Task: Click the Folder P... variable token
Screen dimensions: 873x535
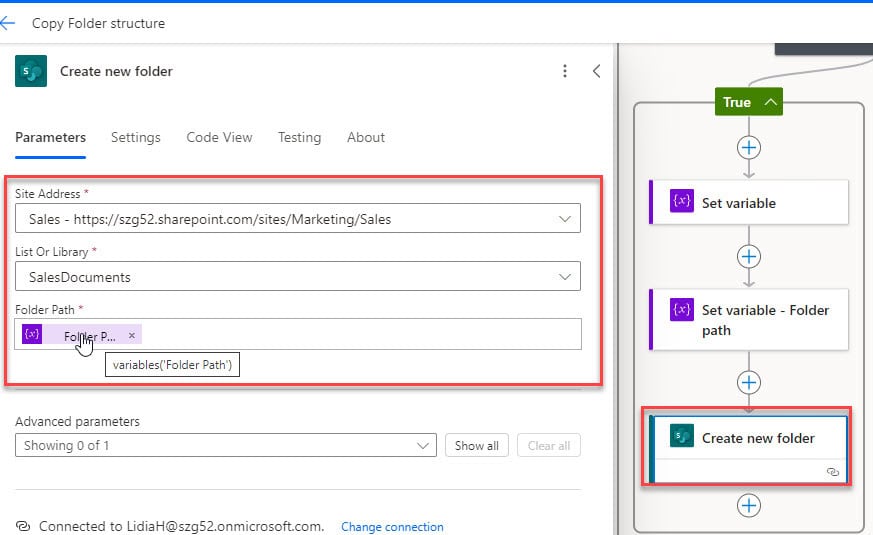Action: [x=82, y=335]
